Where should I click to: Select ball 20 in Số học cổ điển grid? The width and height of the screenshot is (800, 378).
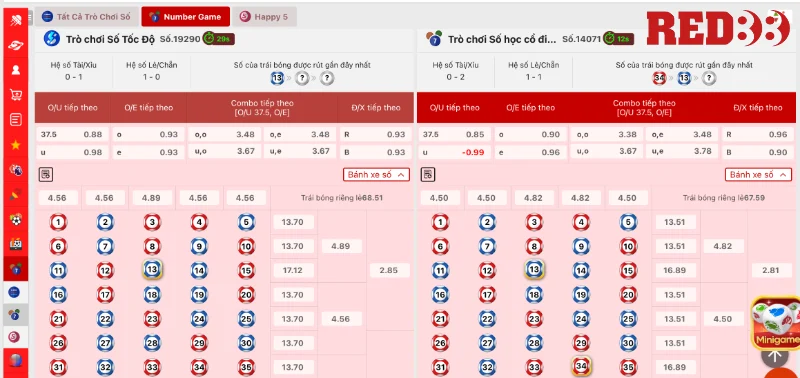[x=628, y=294]
